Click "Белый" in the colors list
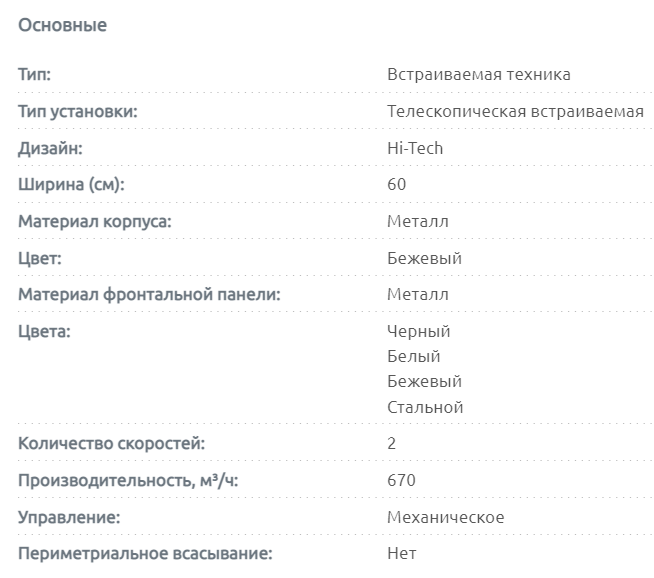 [x=414, y=356]
